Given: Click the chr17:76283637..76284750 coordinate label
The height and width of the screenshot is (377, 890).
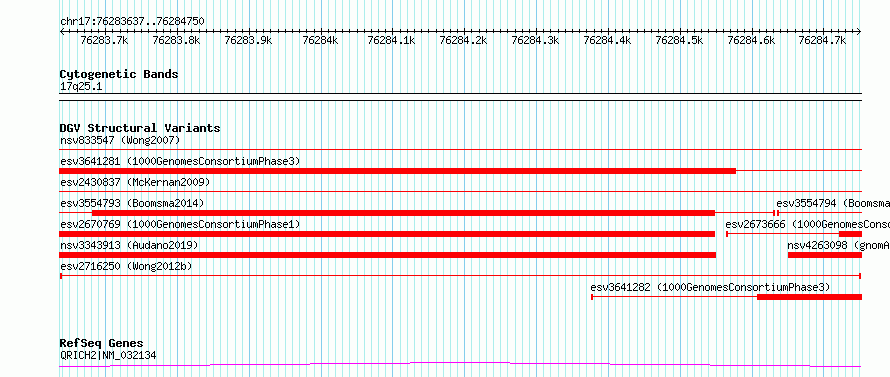Looking at the screenshot, I should [x=132, y=22].
